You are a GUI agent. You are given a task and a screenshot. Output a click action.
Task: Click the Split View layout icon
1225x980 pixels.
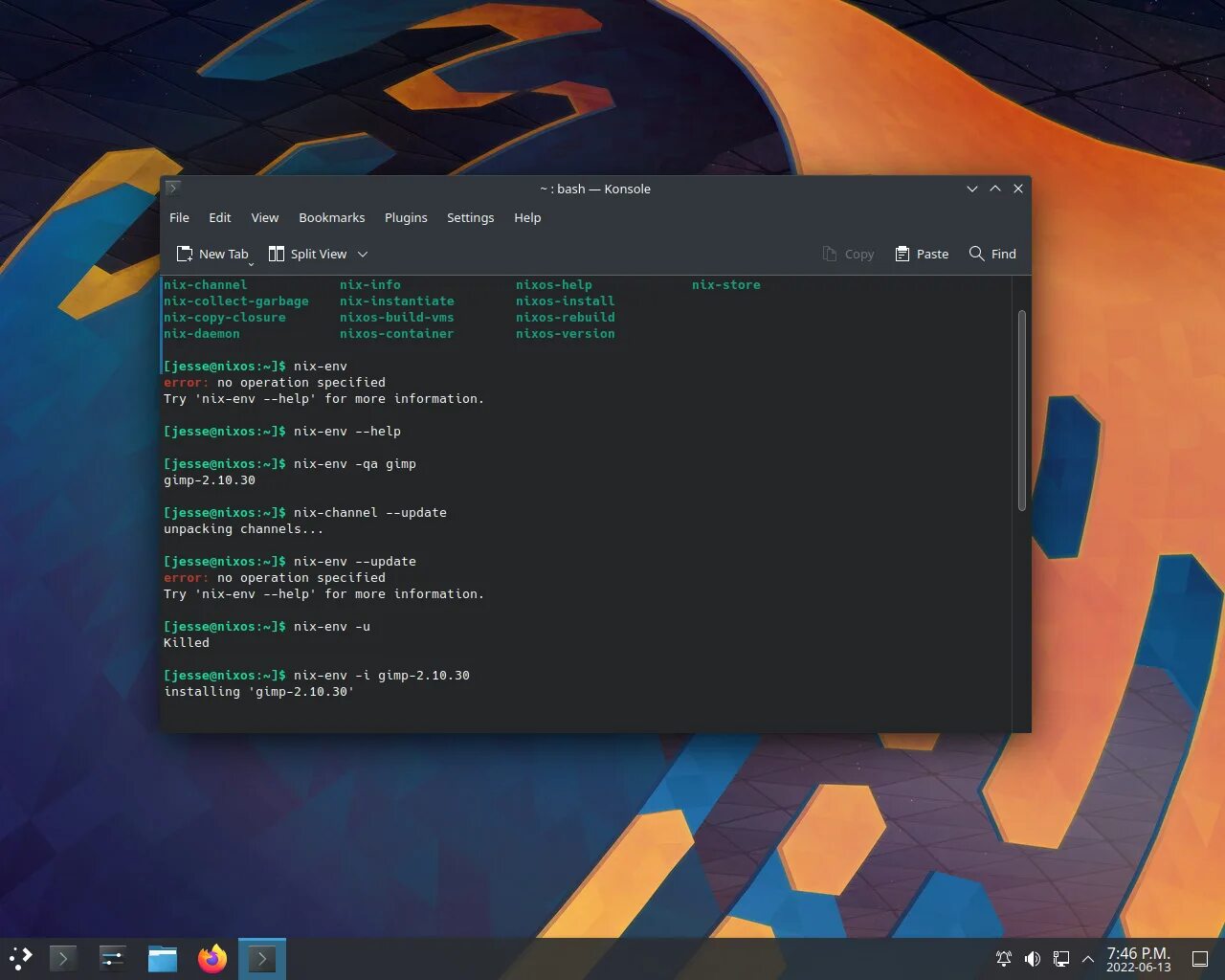[x=277, y=254]
